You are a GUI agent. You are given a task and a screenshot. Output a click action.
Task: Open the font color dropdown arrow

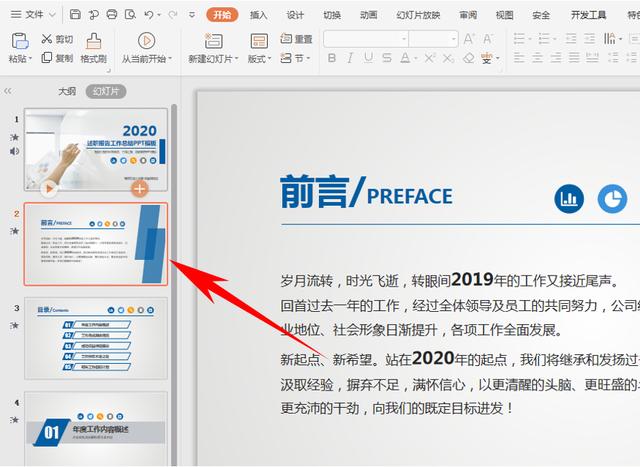(416, 59)
